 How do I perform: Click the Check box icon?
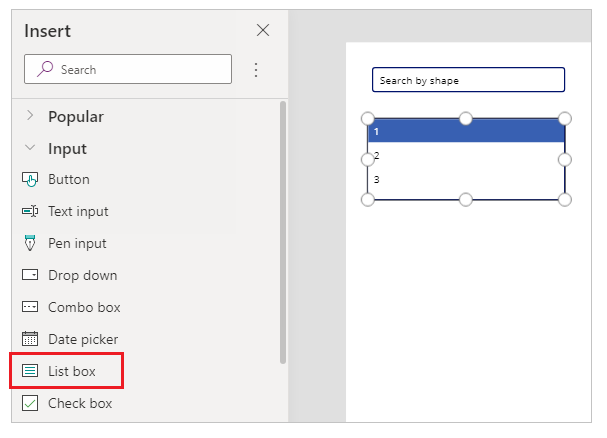tap(30, 403)
